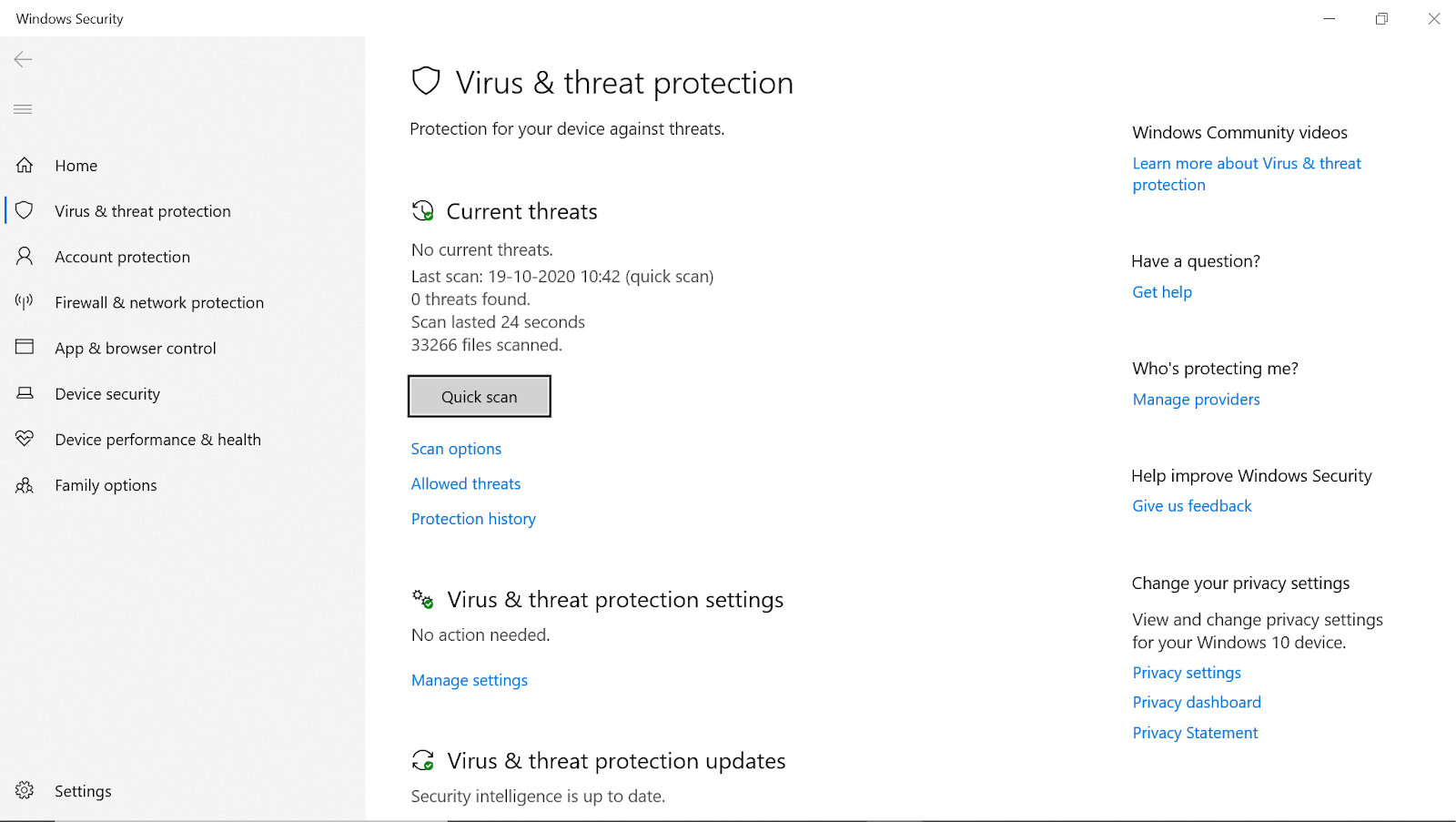Viewport: 1456px width, 822px height.
Task: Select the Firewall & network protection icon
Action: (25, 301)
